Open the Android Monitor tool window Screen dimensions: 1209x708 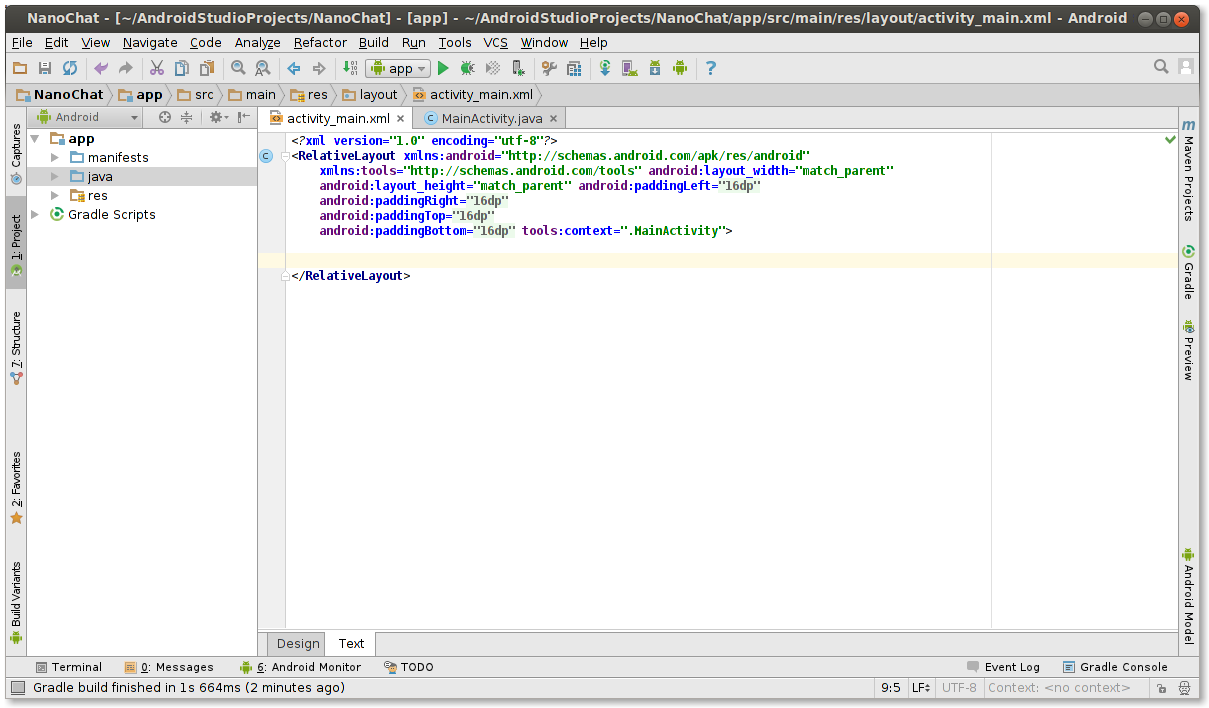point(300,667)
